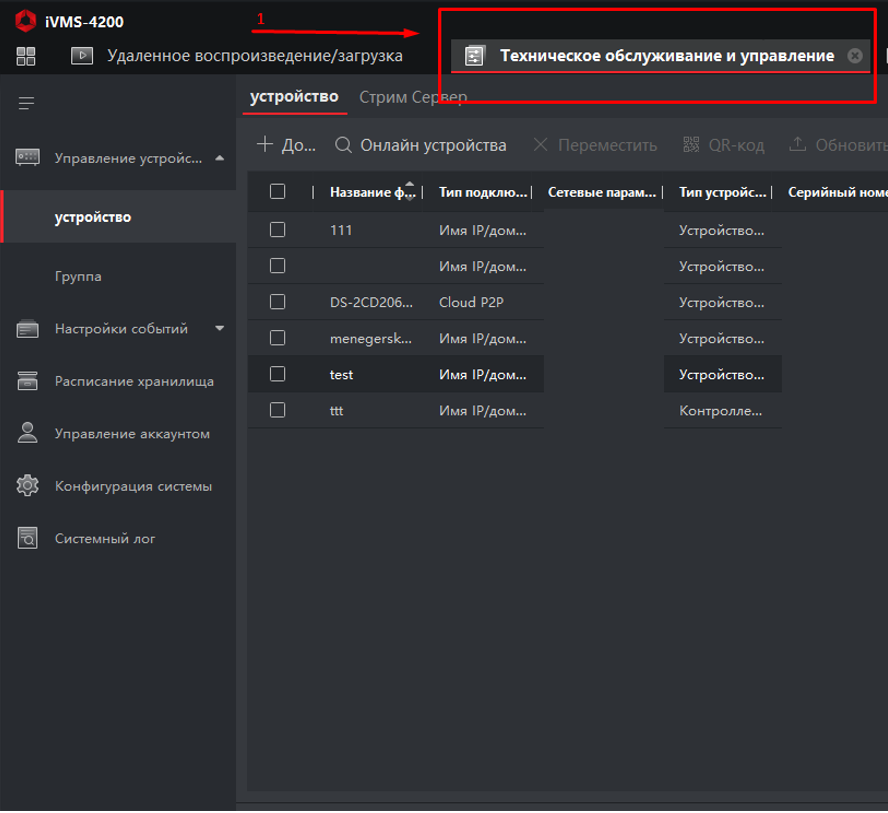Click the four-square main menu grid icon

click(26, 56)
